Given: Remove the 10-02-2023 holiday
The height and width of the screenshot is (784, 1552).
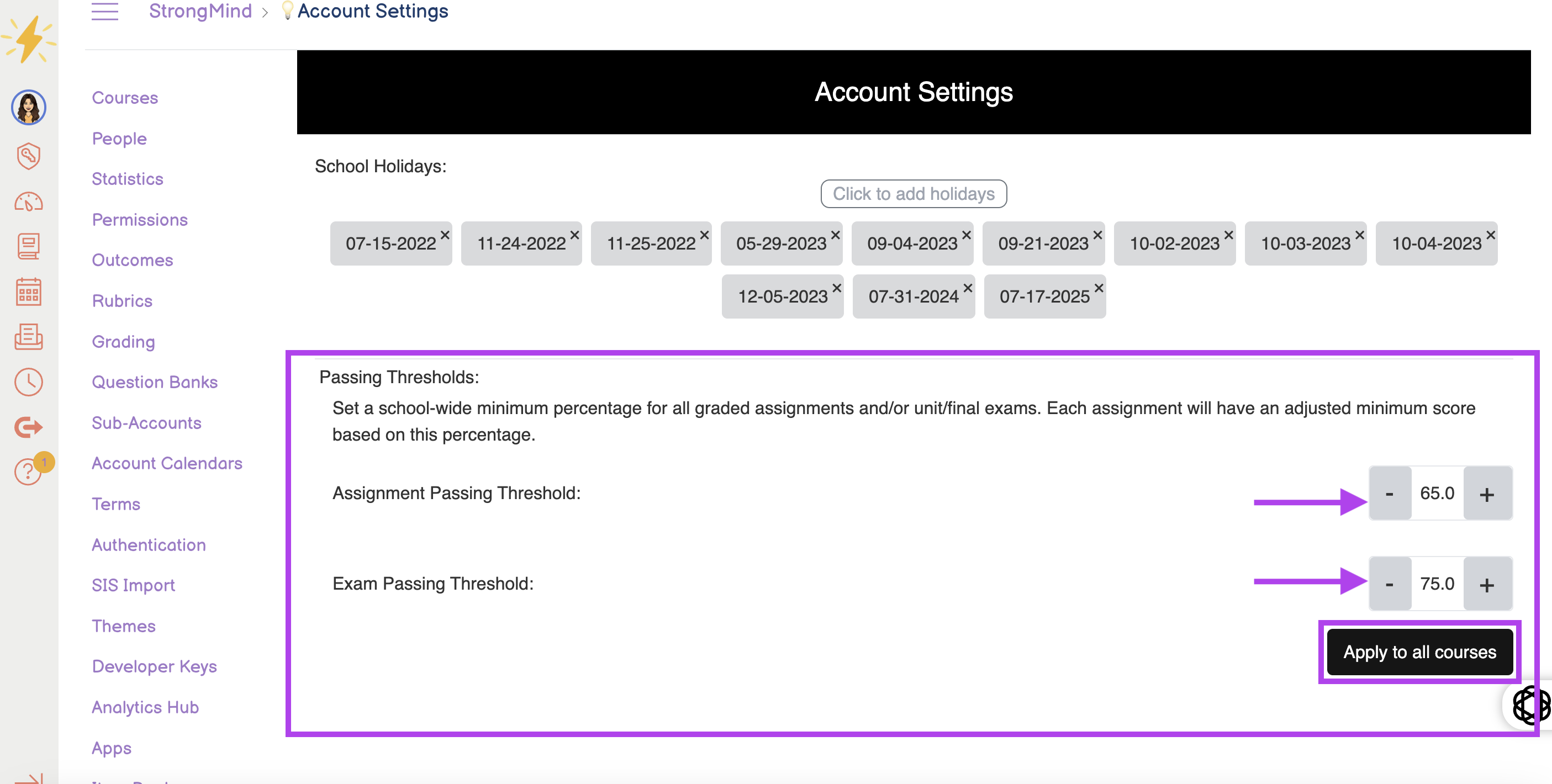Looking at the screenshot, I should tap(1228, 235).
